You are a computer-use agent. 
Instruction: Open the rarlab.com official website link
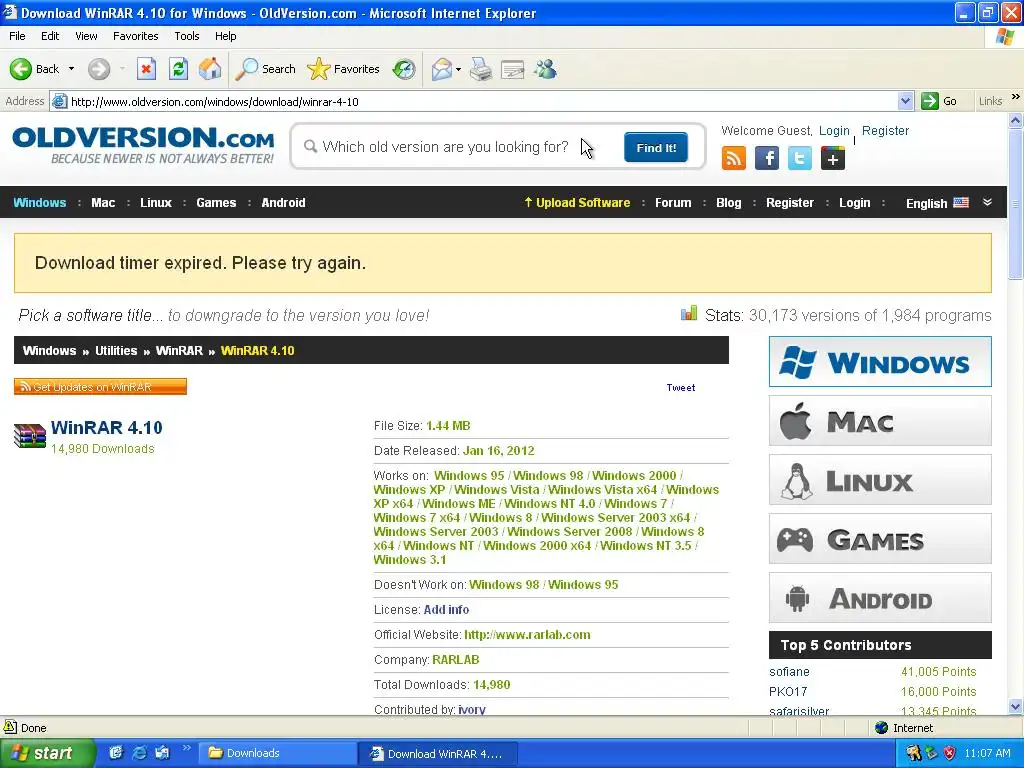[x=527, y=635]
